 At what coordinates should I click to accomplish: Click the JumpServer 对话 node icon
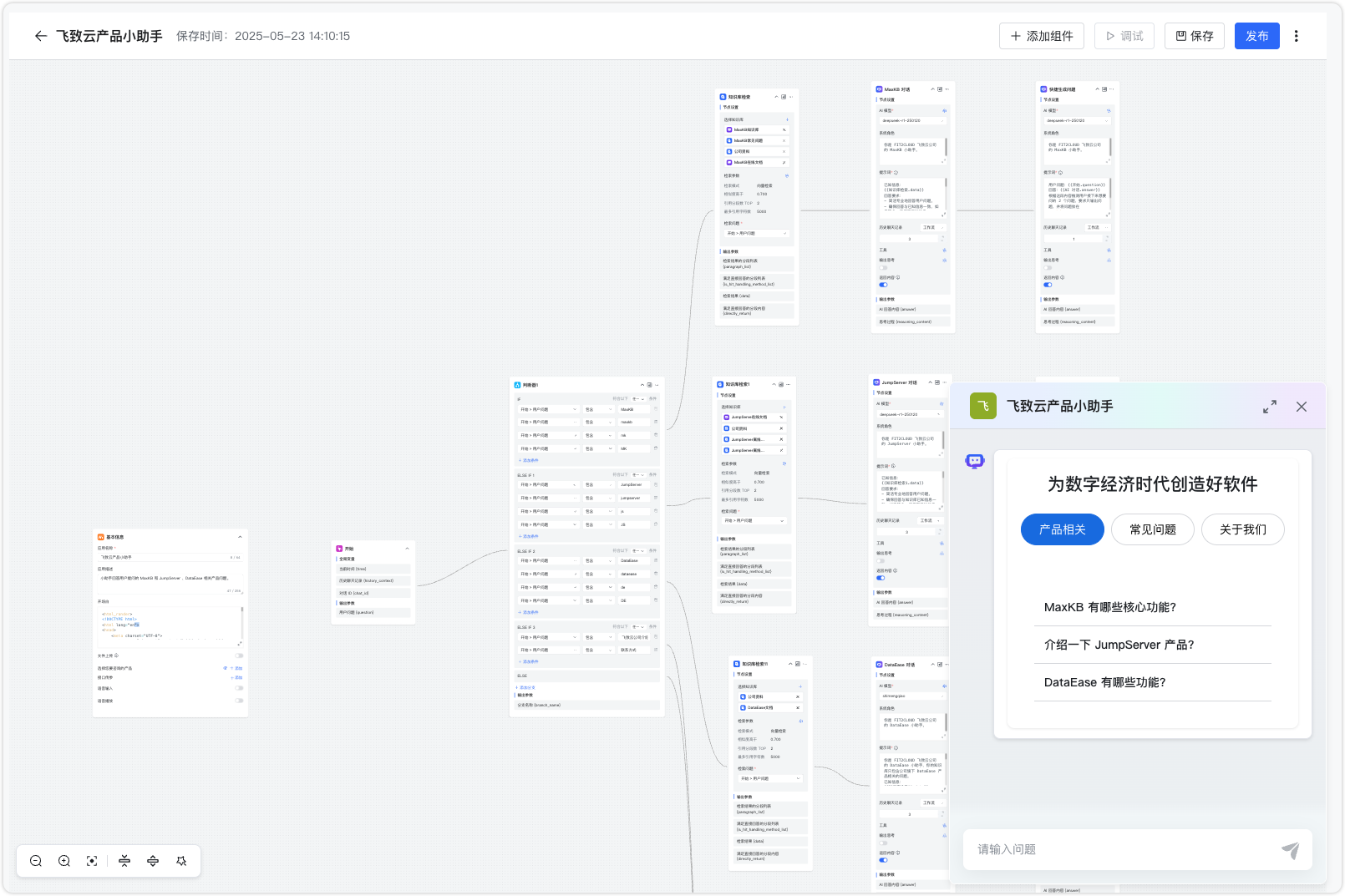[x=876, y=382]
